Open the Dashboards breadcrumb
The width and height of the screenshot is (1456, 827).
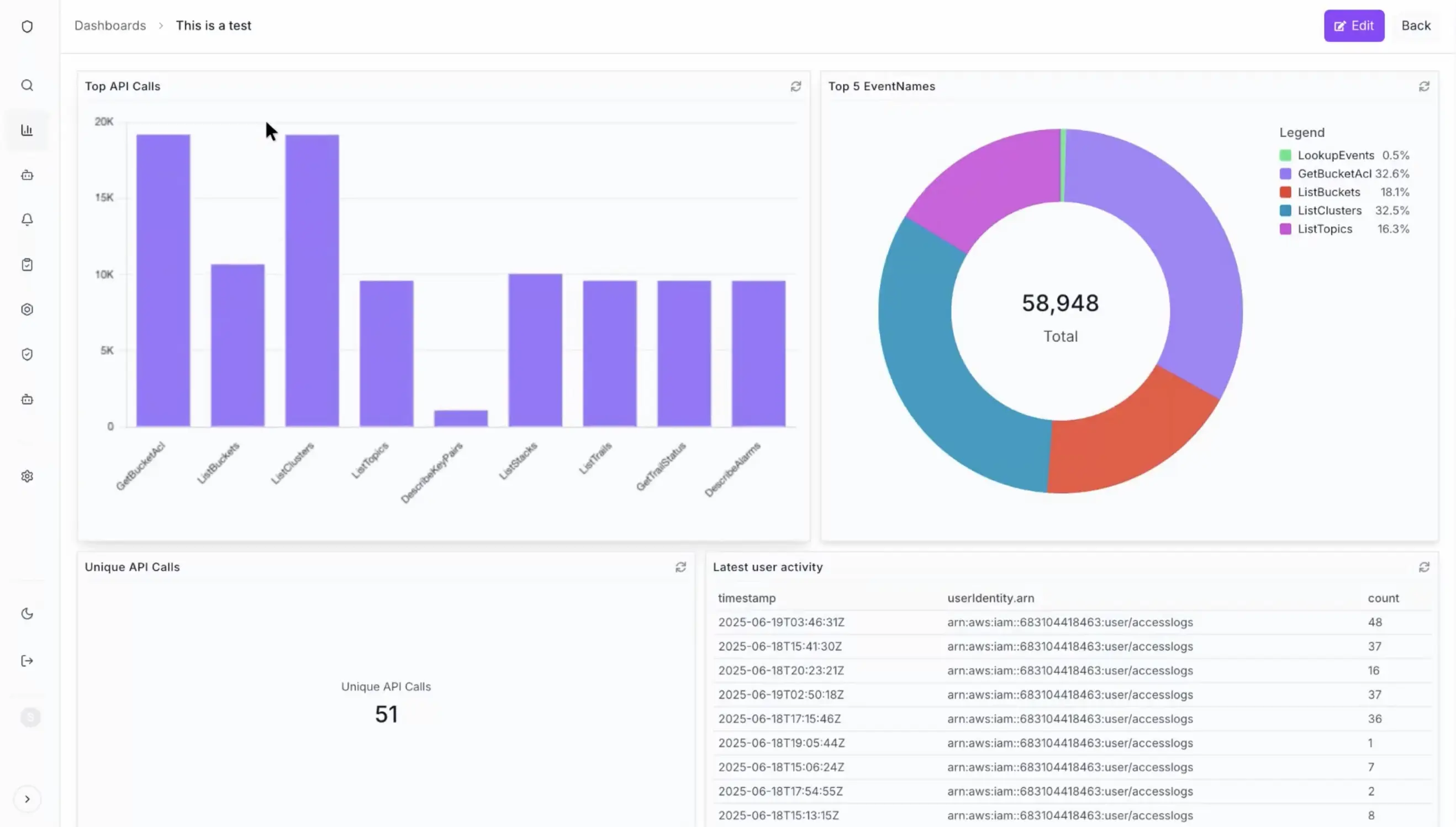110,25
